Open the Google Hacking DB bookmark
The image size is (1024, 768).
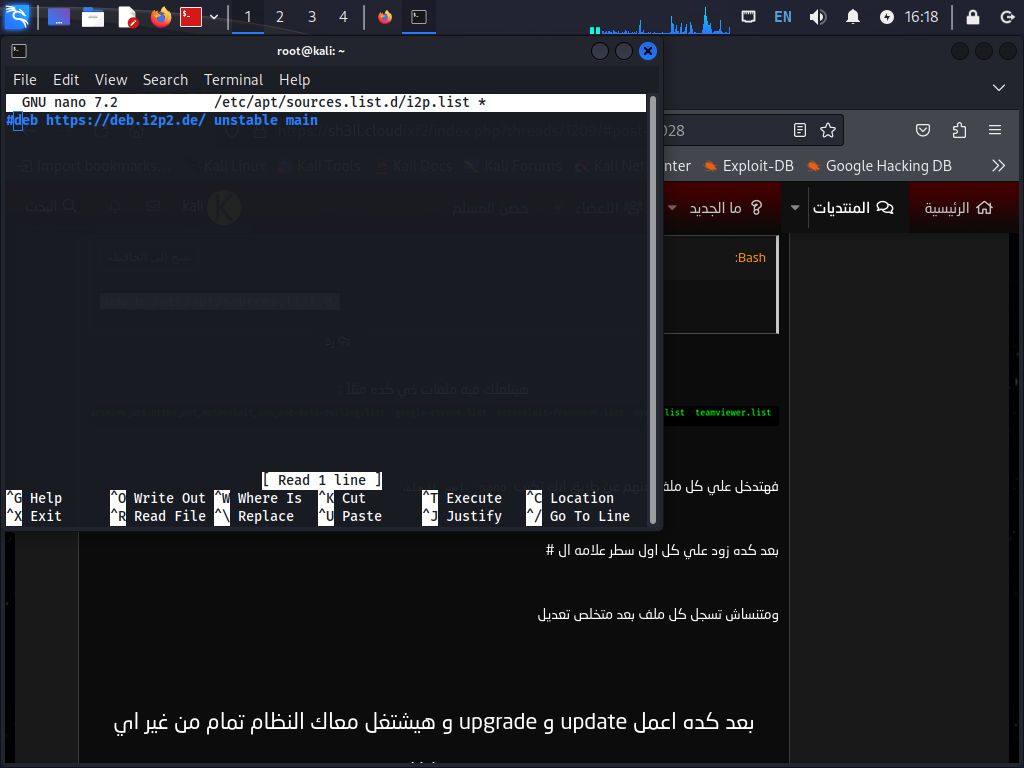[x=879, y=166]
